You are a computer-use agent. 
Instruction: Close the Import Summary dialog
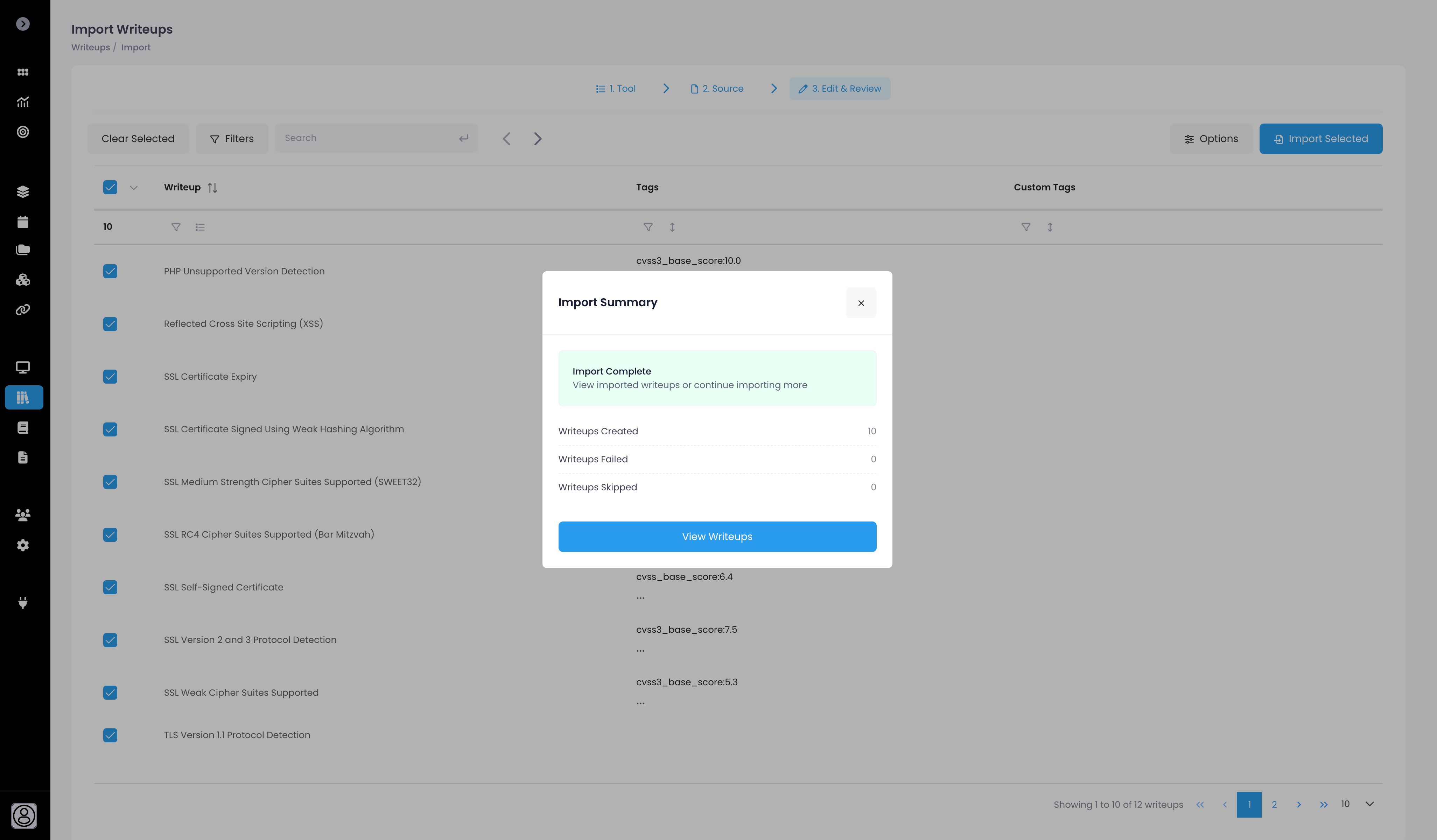861,303
